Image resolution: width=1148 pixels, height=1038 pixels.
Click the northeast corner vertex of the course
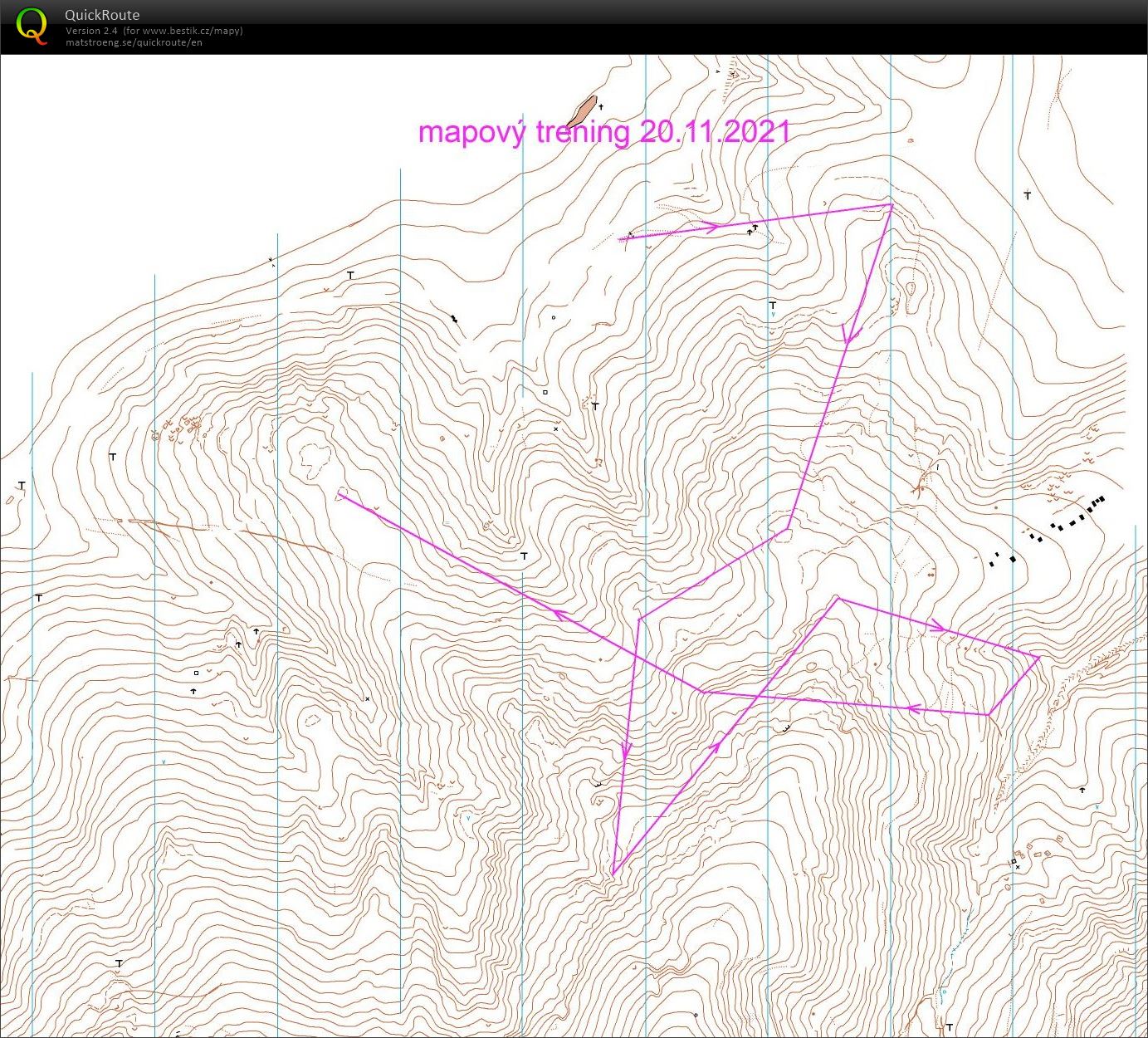click(x=891, y=204)
